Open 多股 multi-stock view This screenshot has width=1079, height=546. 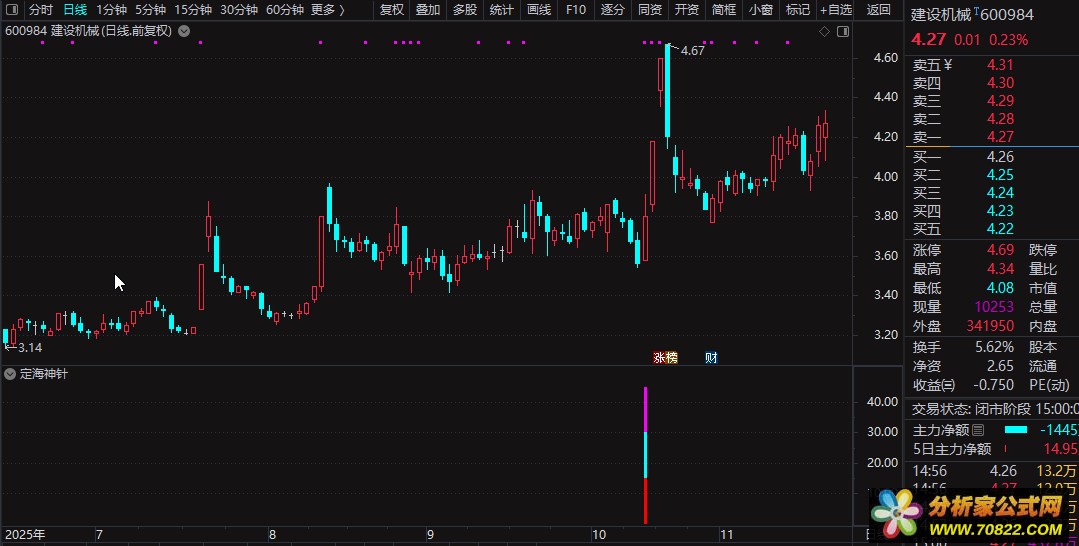[464, 10]
